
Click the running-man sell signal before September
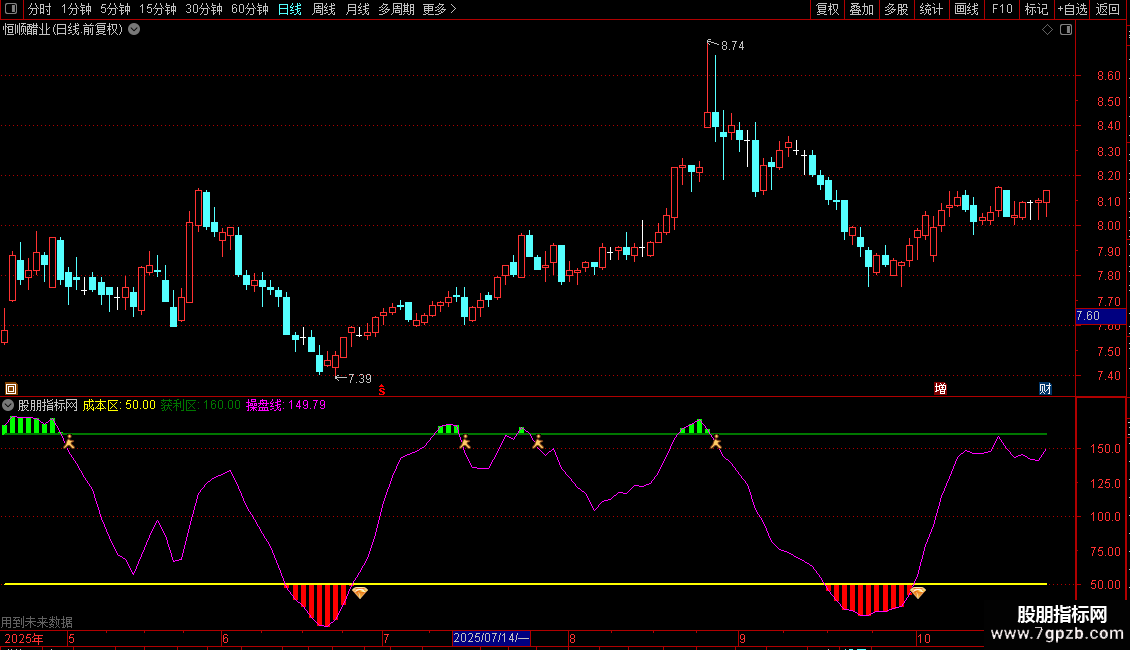tap(716, 442)
